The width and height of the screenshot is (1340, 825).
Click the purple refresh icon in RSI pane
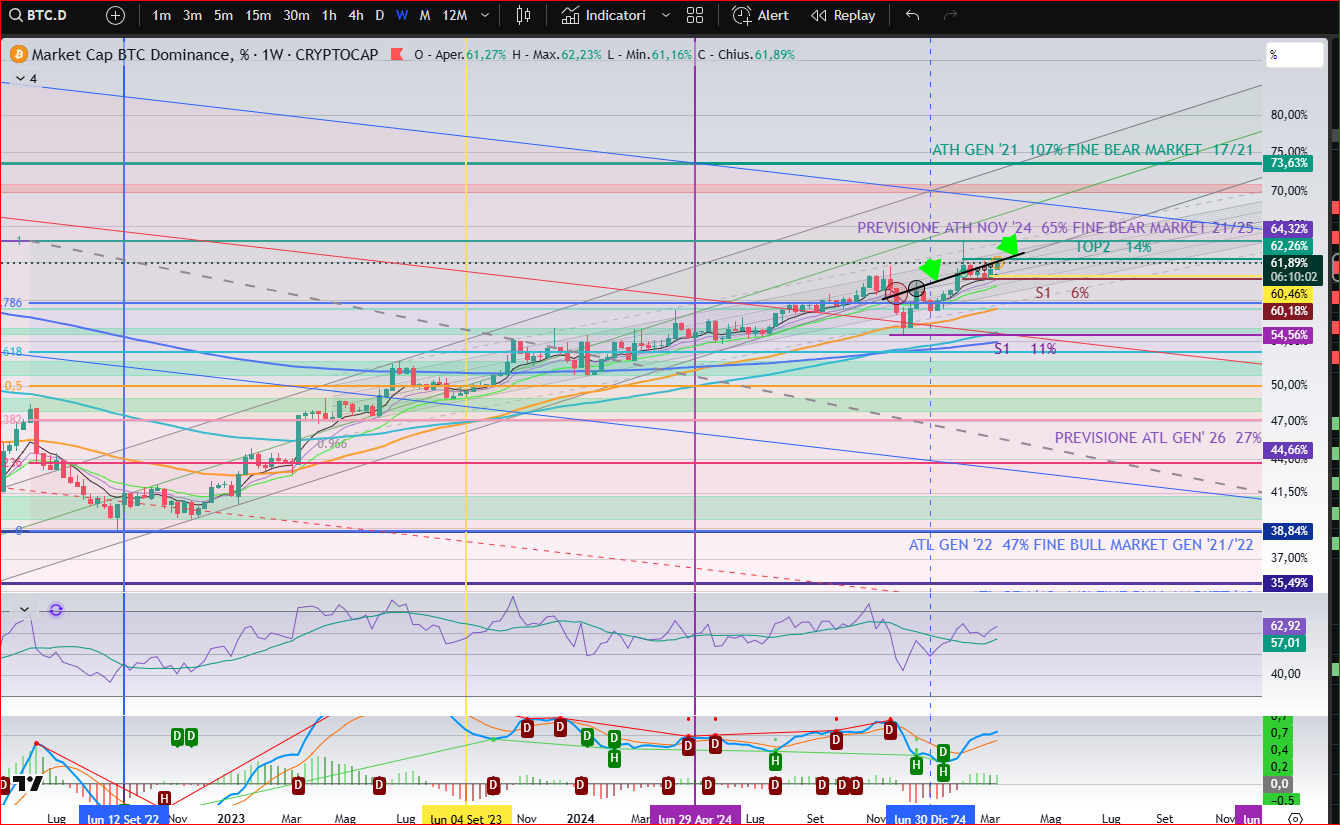[x=56, y=610]
